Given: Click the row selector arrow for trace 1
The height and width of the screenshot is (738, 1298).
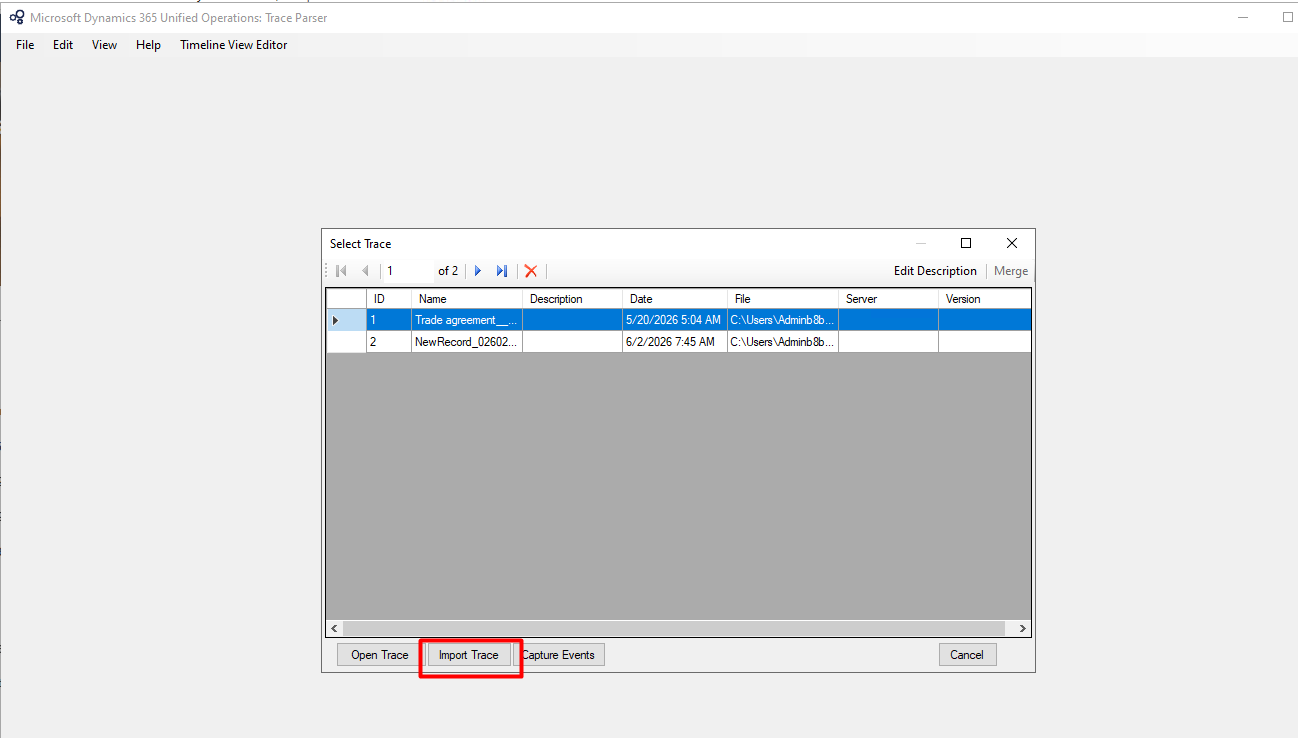Looking at the screenshot, I should point(346,320).
